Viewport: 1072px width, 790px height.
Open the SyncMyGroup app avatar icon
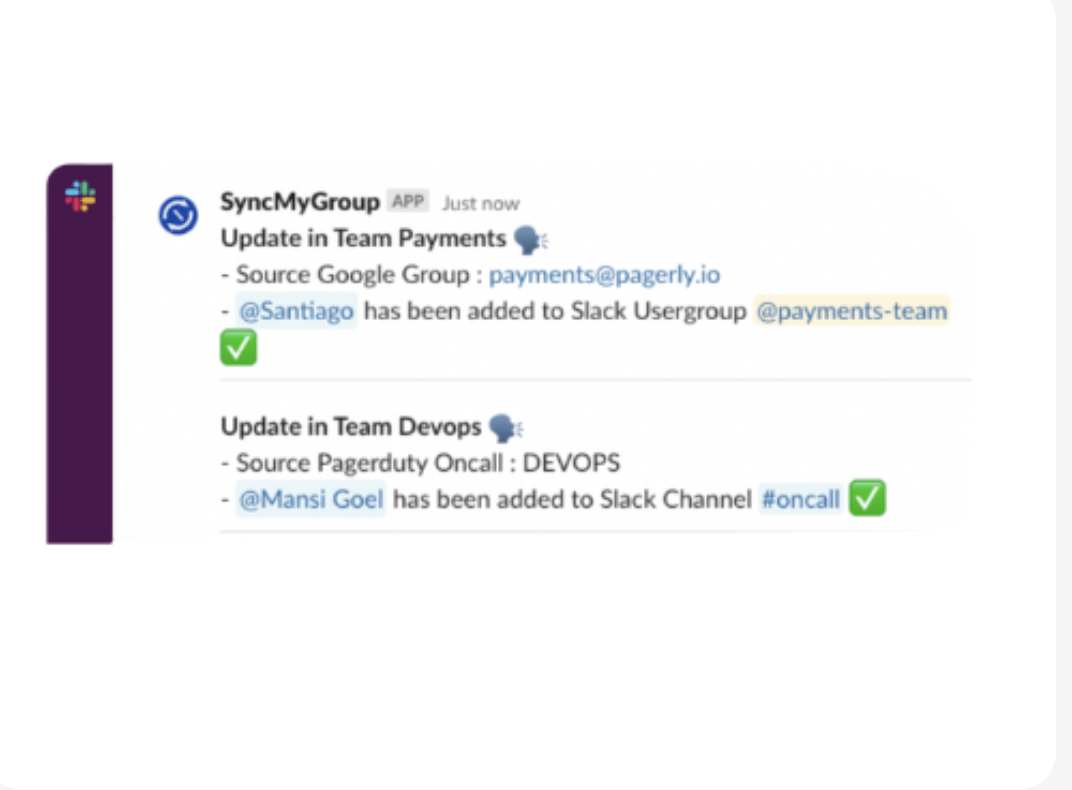click(178, 215)
